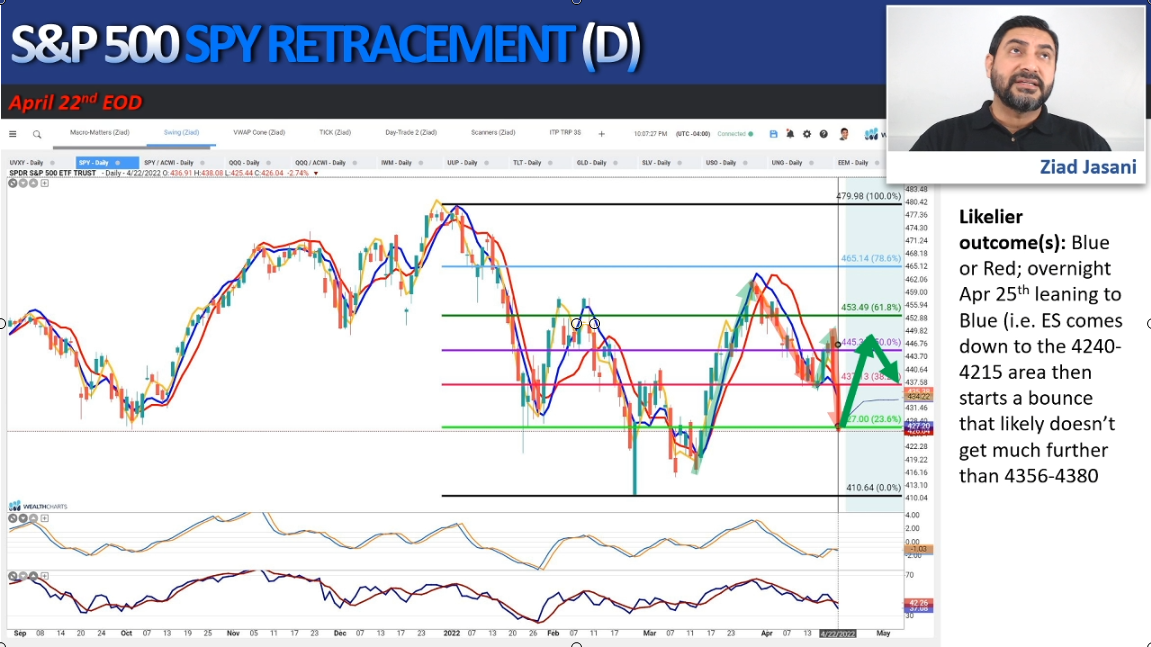Save the layout with the blue disk icon
1151x647 pixels.
(x=773, y=134)
